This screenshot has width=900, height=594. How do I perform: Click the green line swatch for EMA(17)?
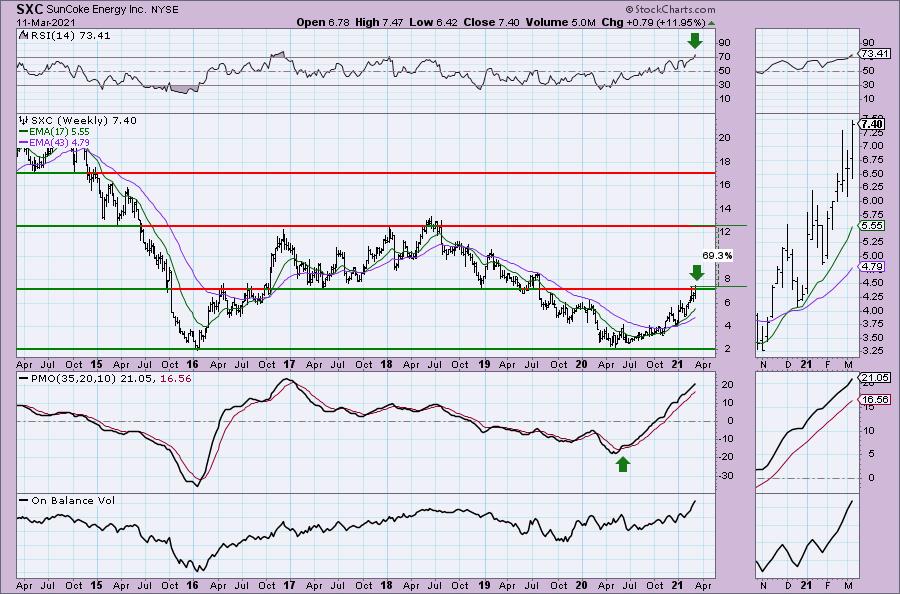pyautogui.click(x=25, y=131)
